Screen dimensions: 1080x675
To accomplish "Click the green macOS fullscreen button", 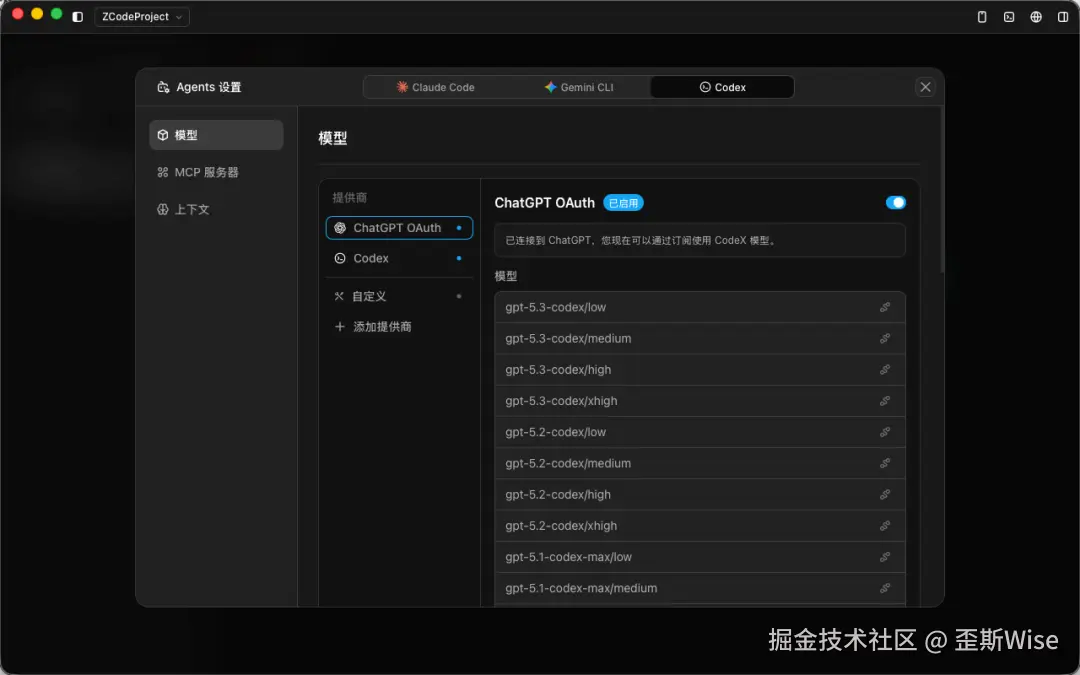I will pos(56,14).
